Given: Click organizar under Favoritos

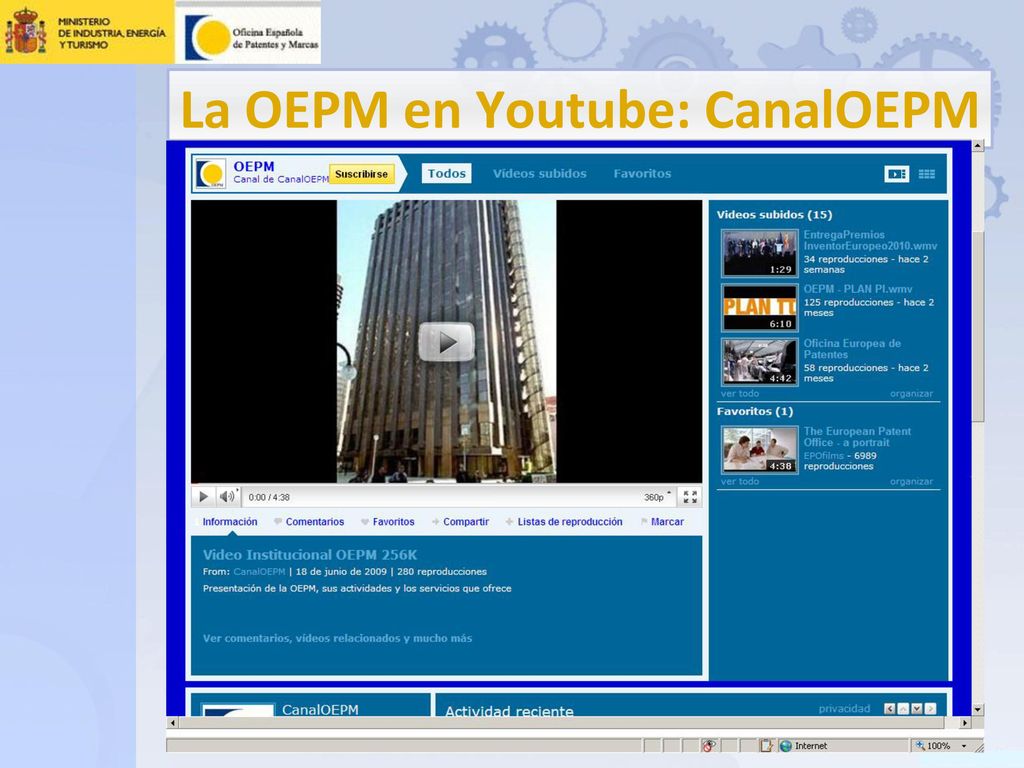Looking at the screenshot, I should point(911,481).
